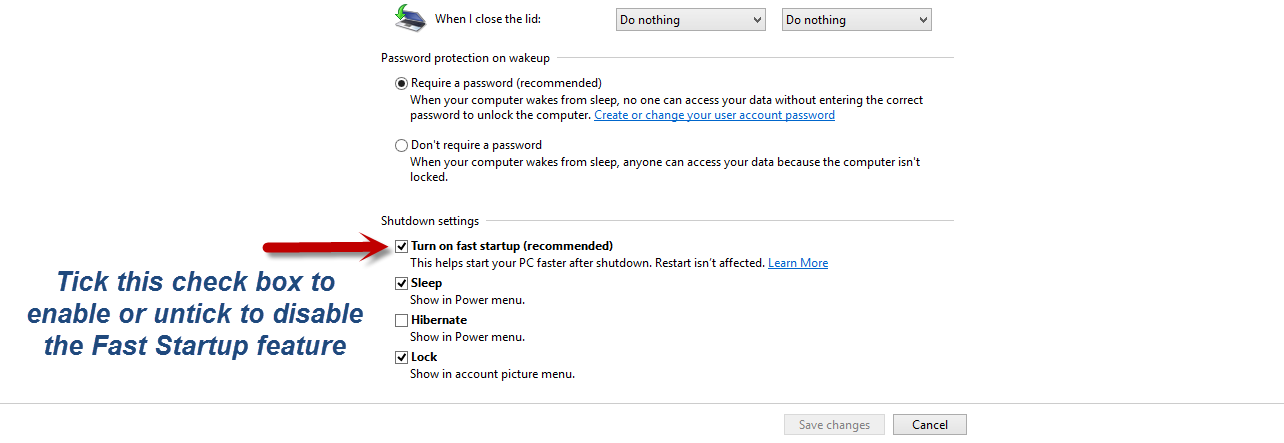
Task: Open the first 'Do nothing' lid dropdown
Action: pyautogui.click(x=690, y=20)
